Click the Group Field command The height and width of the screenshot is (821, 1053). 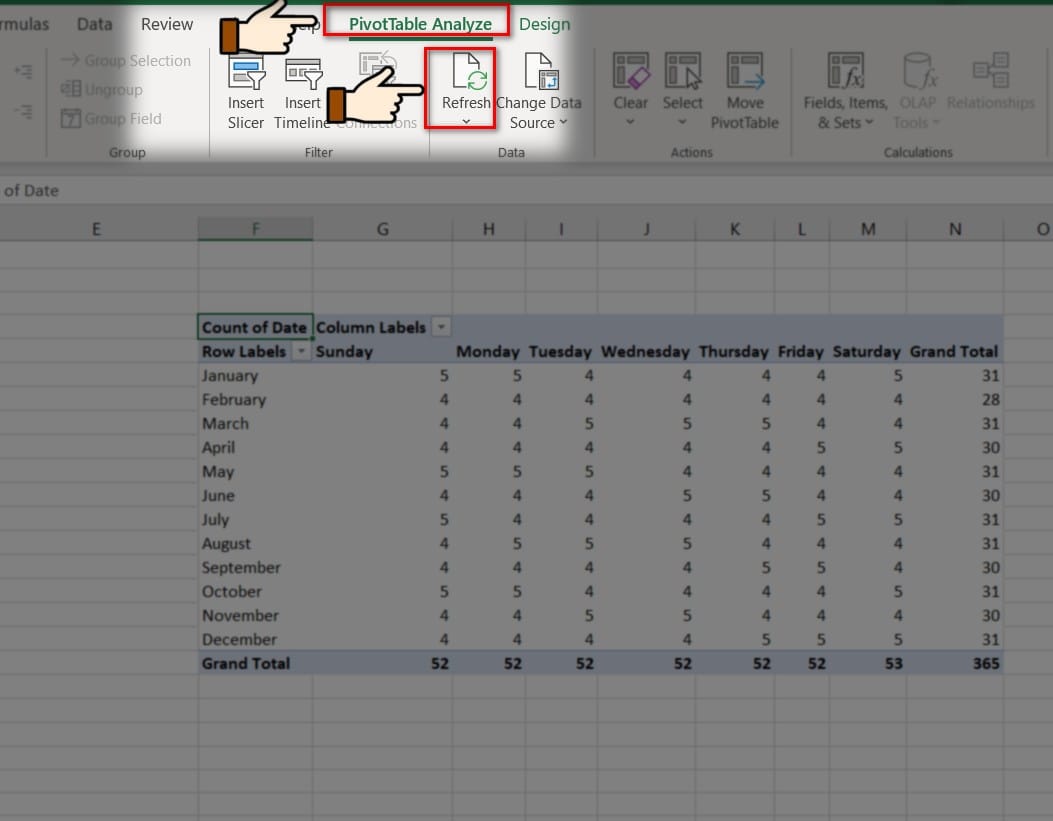click(x=111, y=119)
